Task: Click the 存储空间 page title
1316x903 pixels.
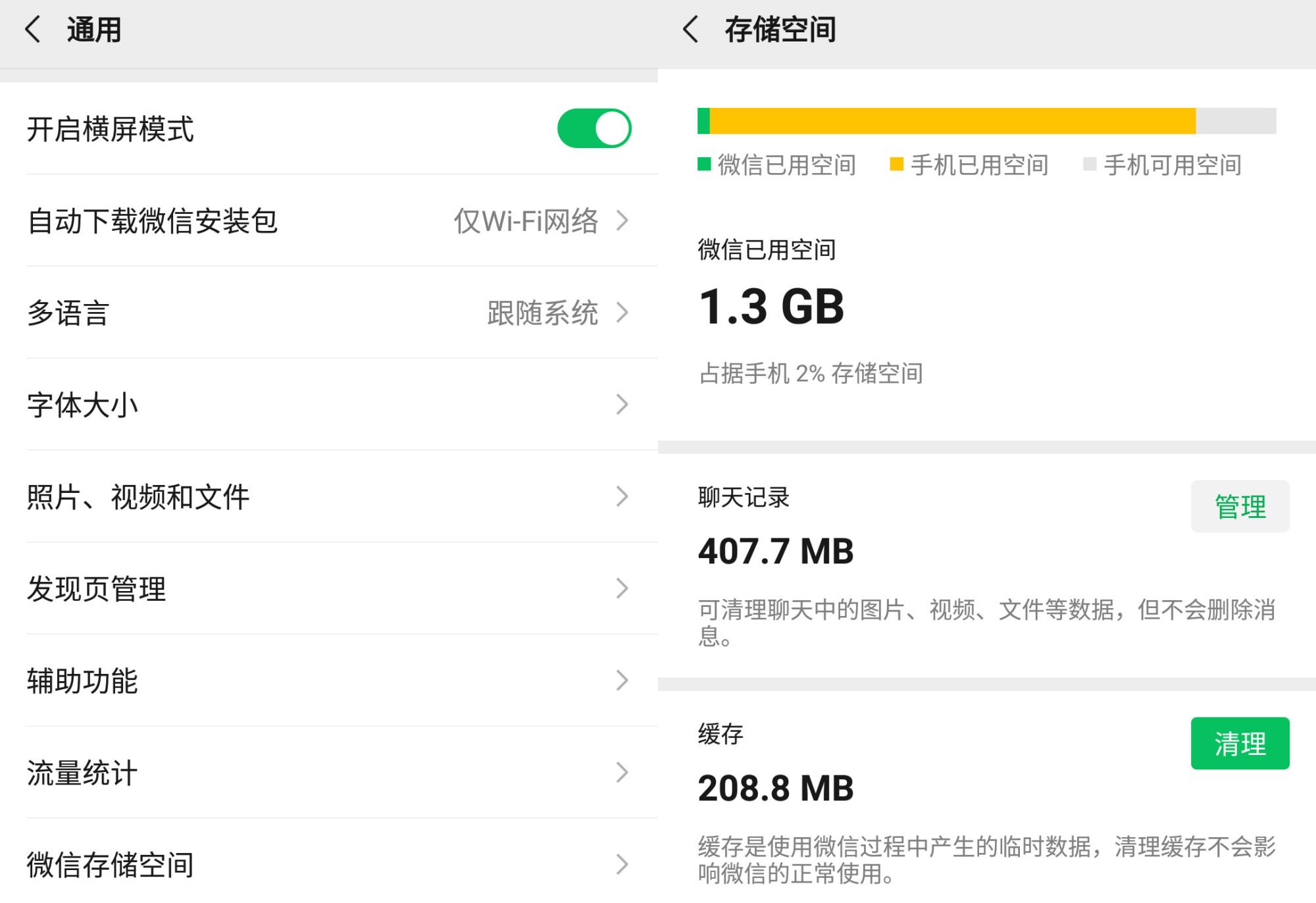Action: pyautogui.click(x=780, y=30)
